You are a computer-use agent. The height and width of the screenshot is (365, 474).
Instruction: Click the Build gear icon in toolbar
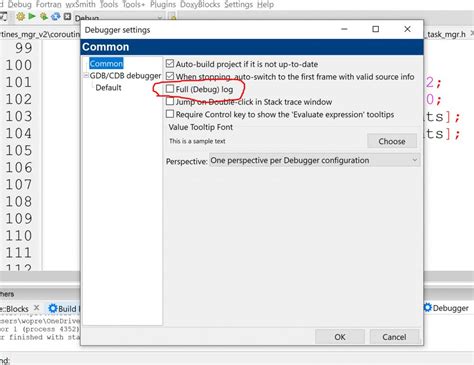click(x=20, y=16)
